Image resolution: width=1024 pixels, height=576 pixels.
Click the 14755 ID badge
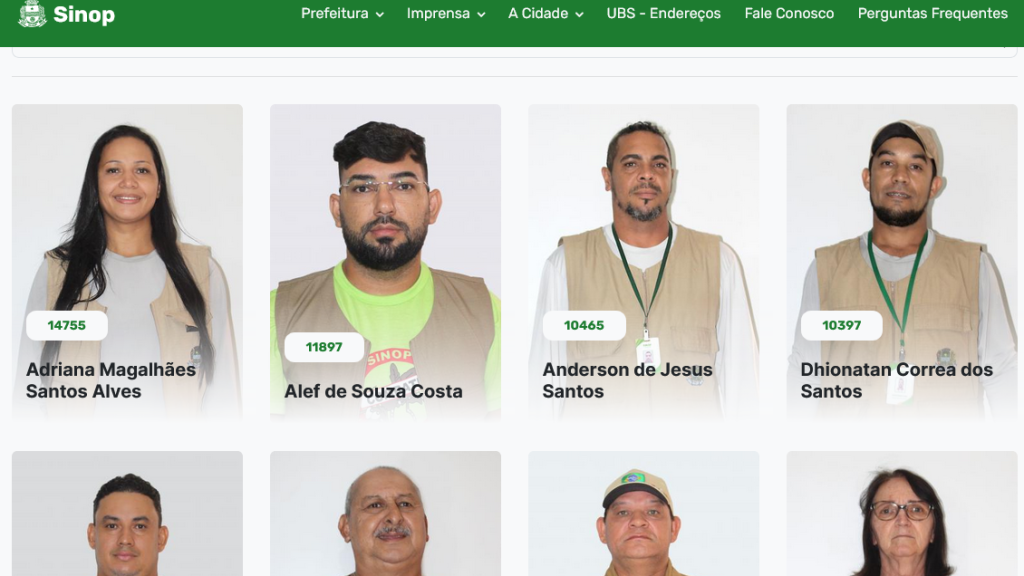[67, 325]
